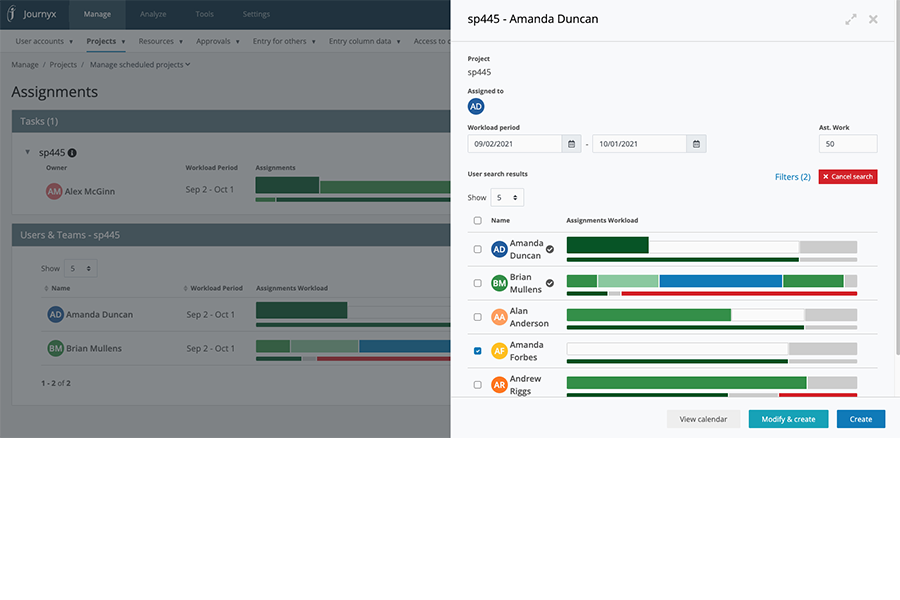Click the AD assigned-to avatar

click(476, 106)
